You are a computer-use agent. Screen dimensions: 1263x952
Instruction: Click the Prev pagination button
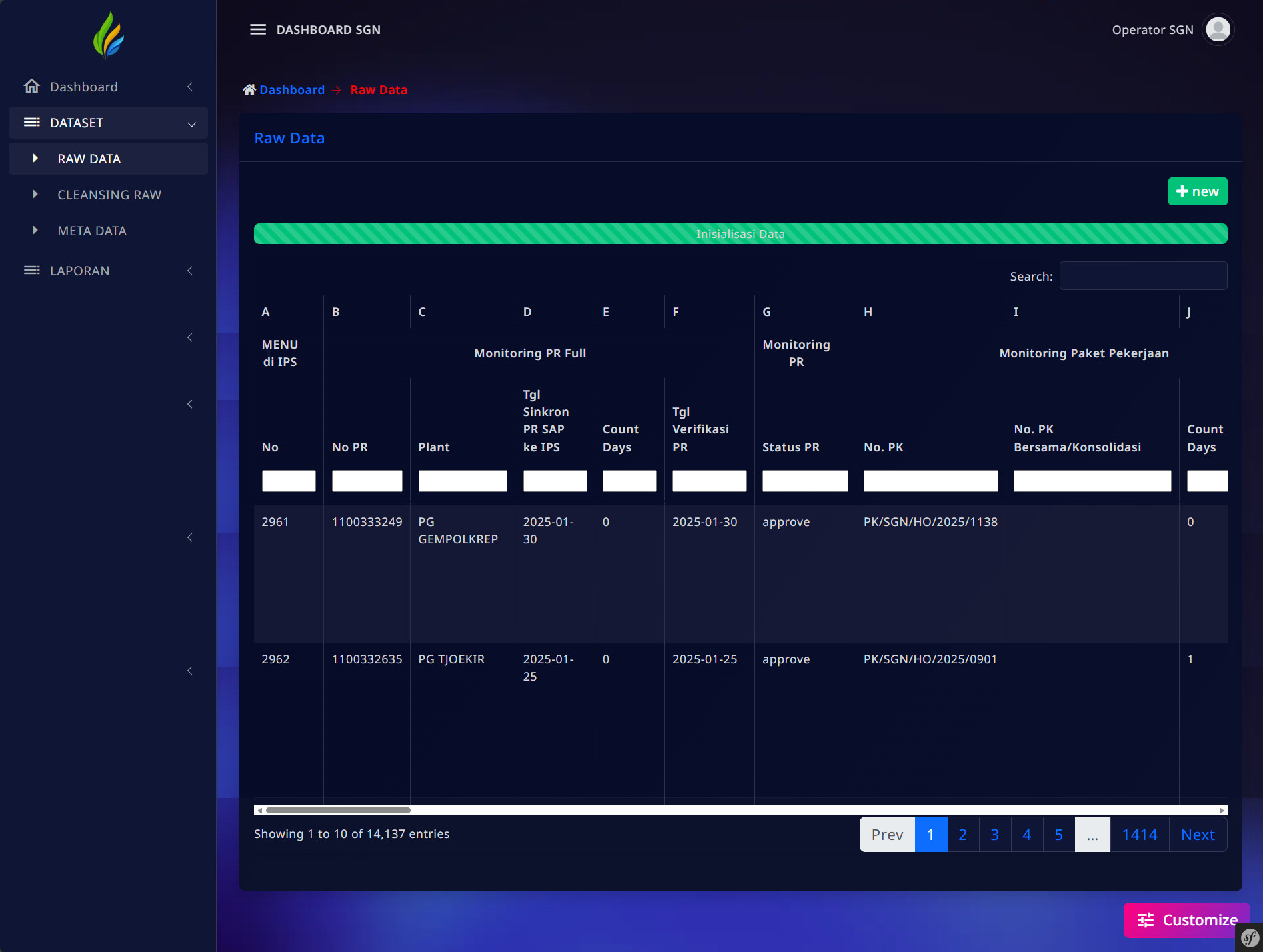[887, 835]
